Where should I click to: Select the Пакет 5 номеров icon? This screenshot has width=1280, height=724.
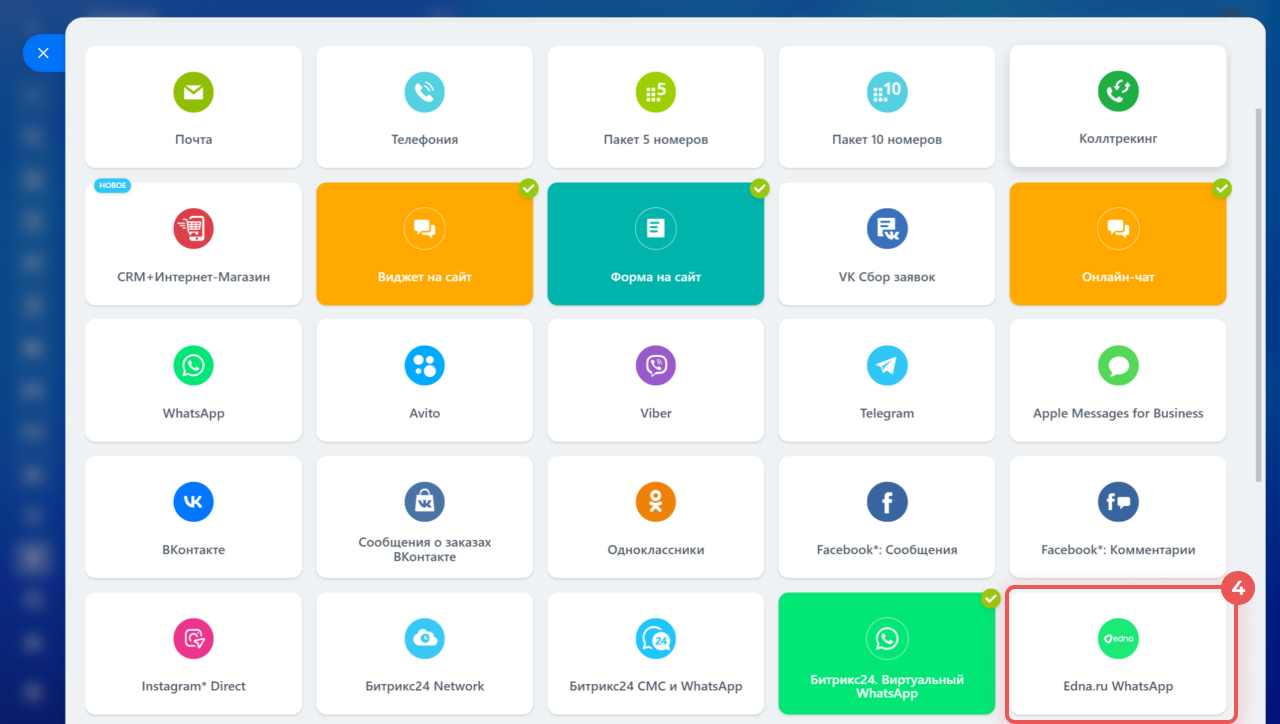(x=656, y=92)
